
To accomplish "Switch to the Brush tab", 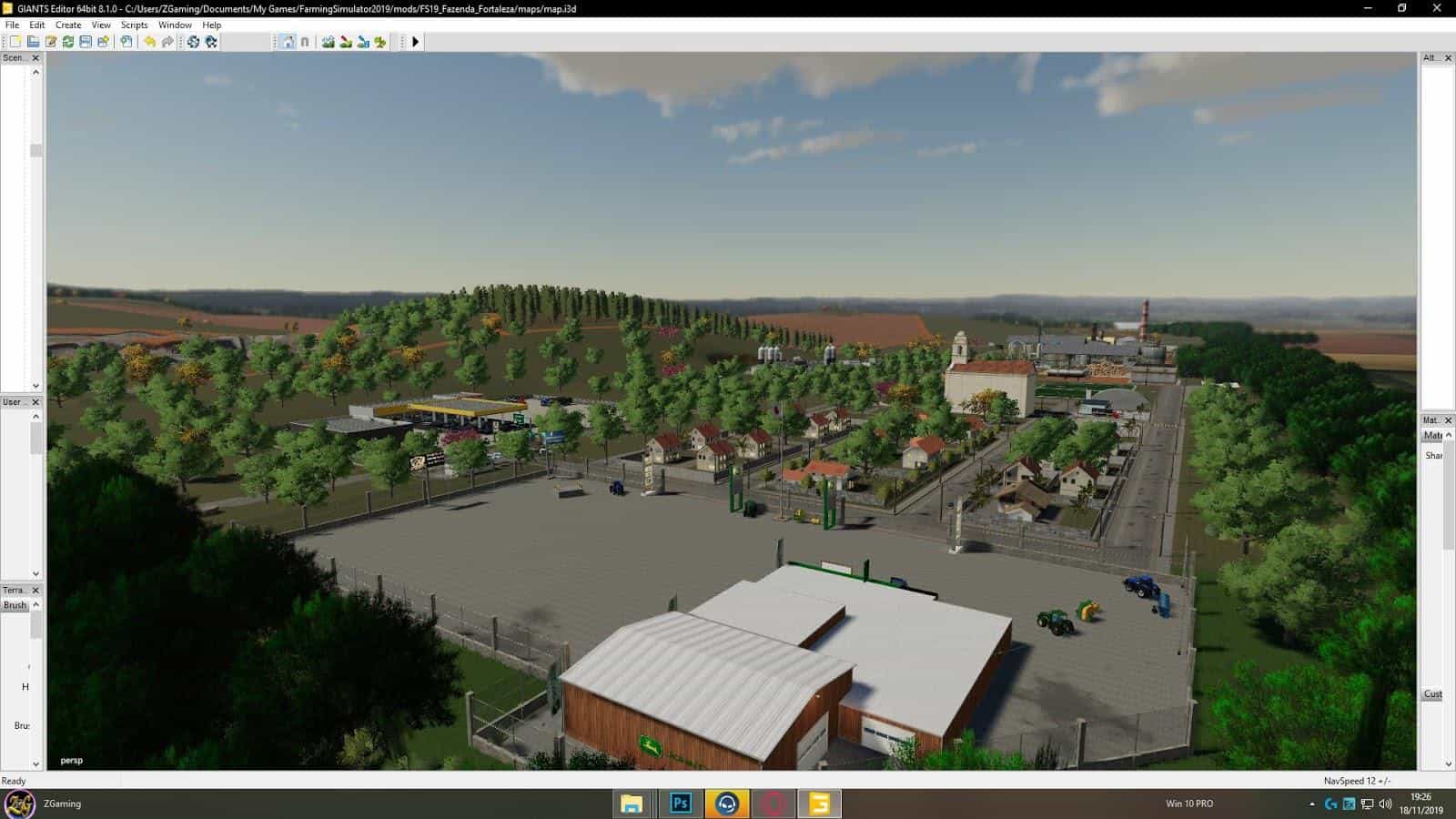I will [x=15, y=605].
